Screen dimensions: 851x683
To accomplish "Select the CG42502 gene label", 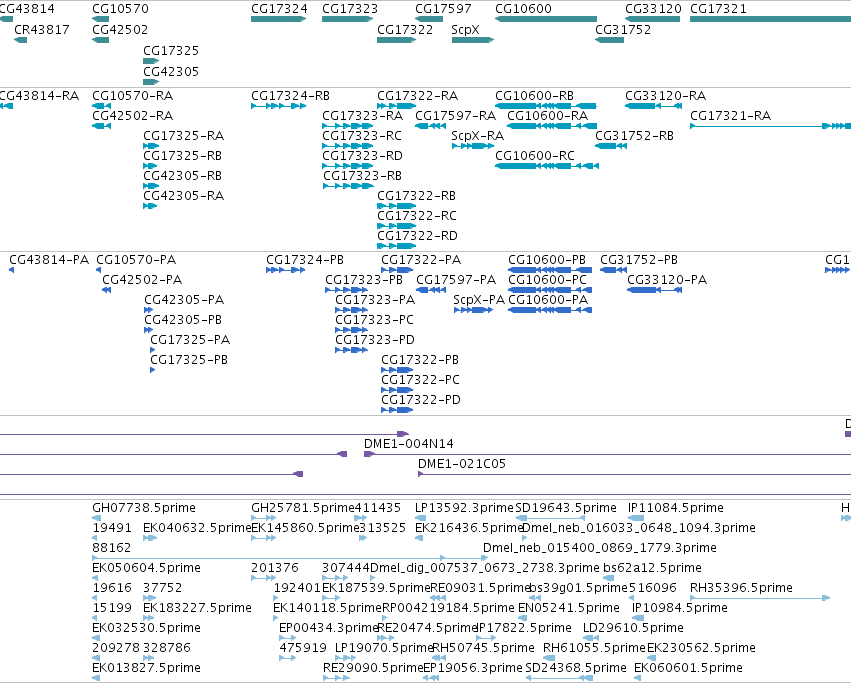I will 120,29.
